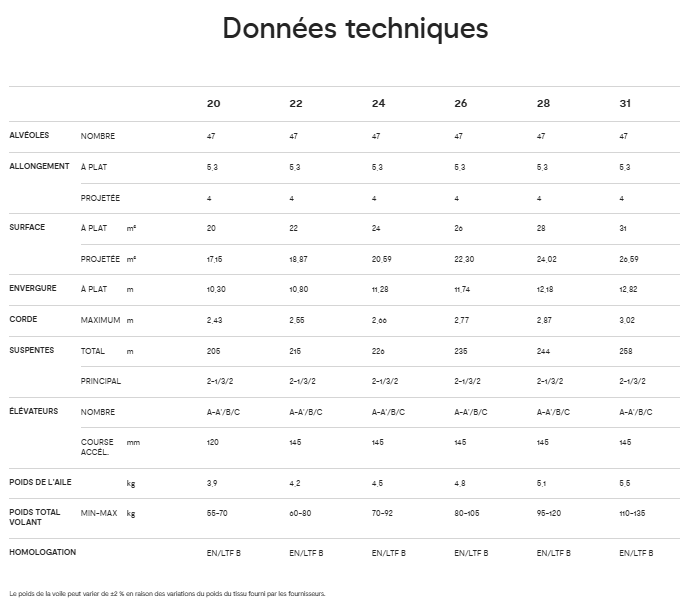Select the 55-70 weight range cell

[x=217, y=513]
